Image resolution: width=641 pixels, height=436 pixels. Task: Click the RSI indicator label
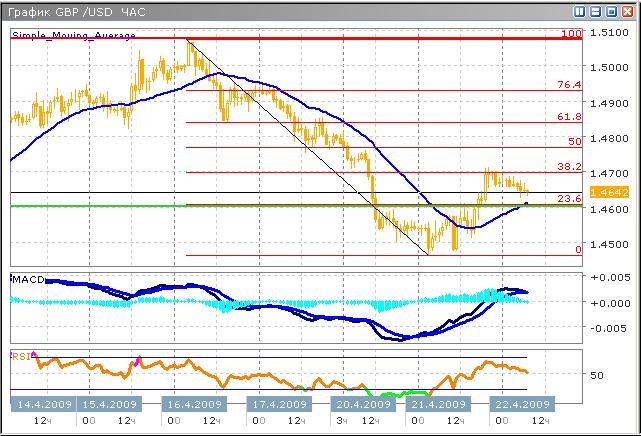(21, 354)
